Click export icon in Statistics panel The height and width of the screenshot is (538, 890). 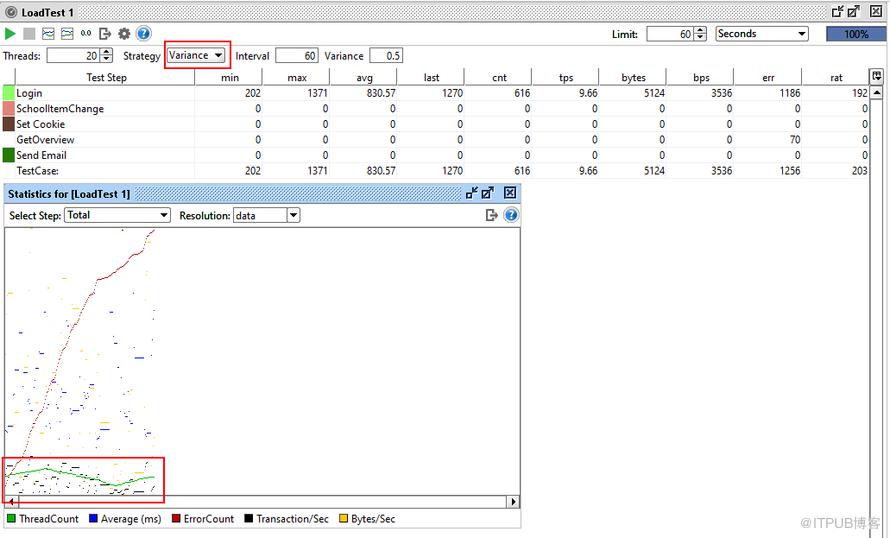[492, 215]
